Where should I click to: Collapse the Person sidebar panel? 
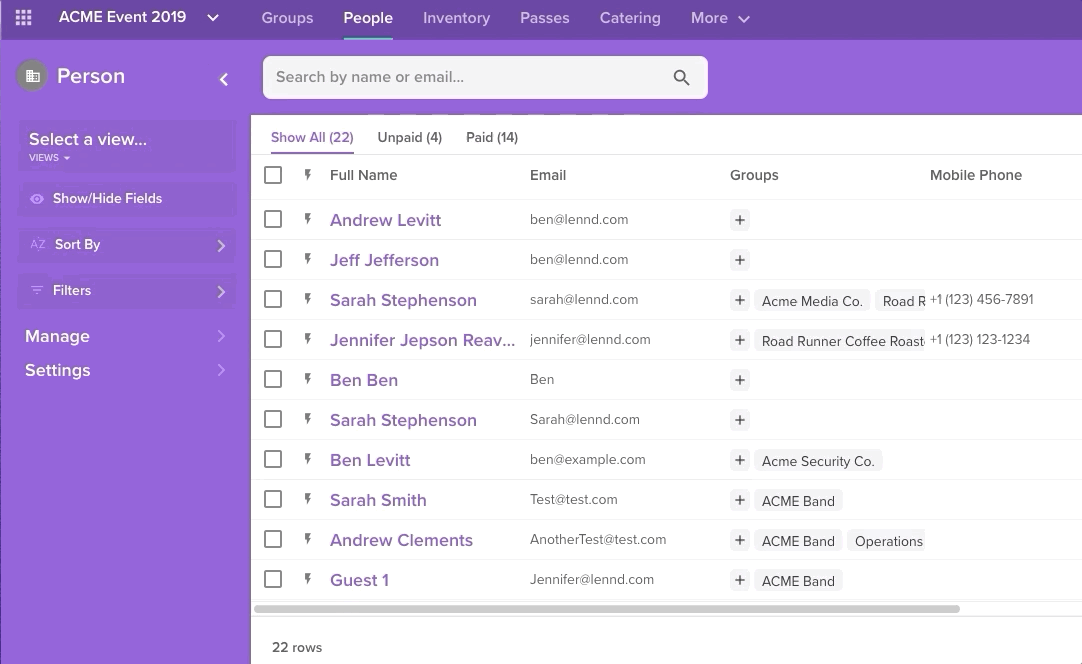pos(224,79)
